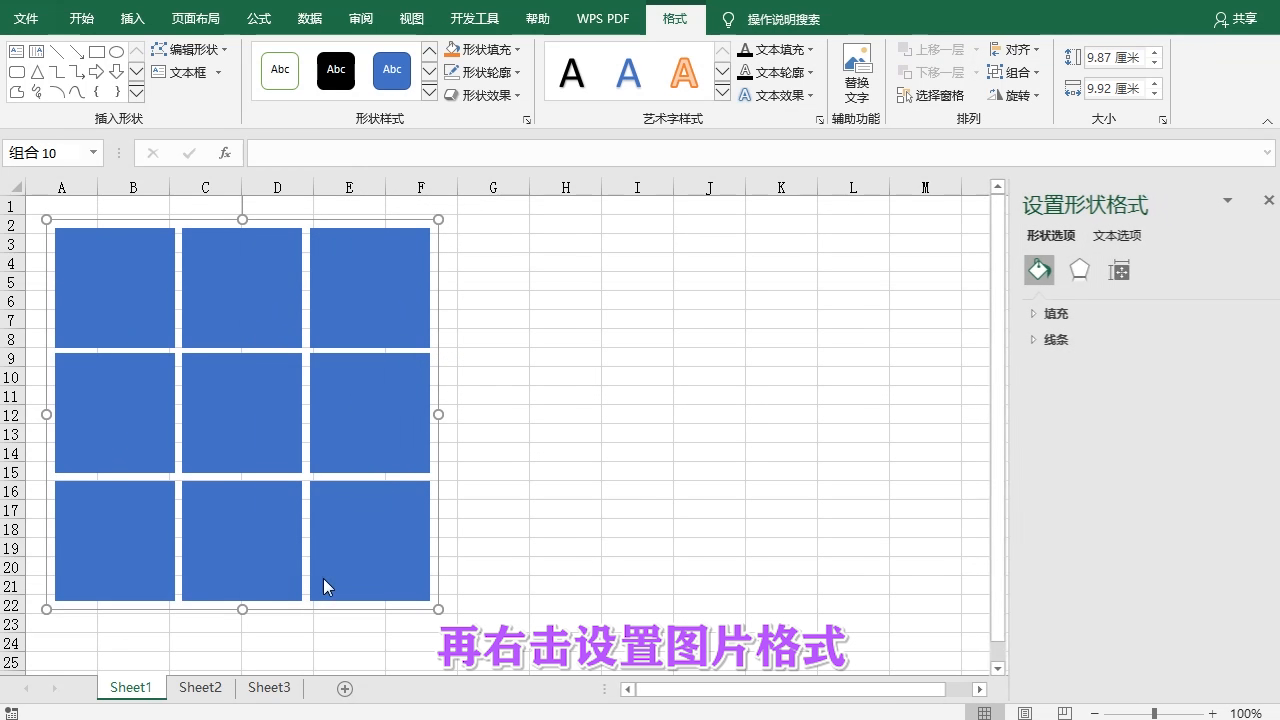Image resolution: width=1280 pixels, height=720 pixels.
Task: Switch to Normal view in status bar
Action: (985, 713)
